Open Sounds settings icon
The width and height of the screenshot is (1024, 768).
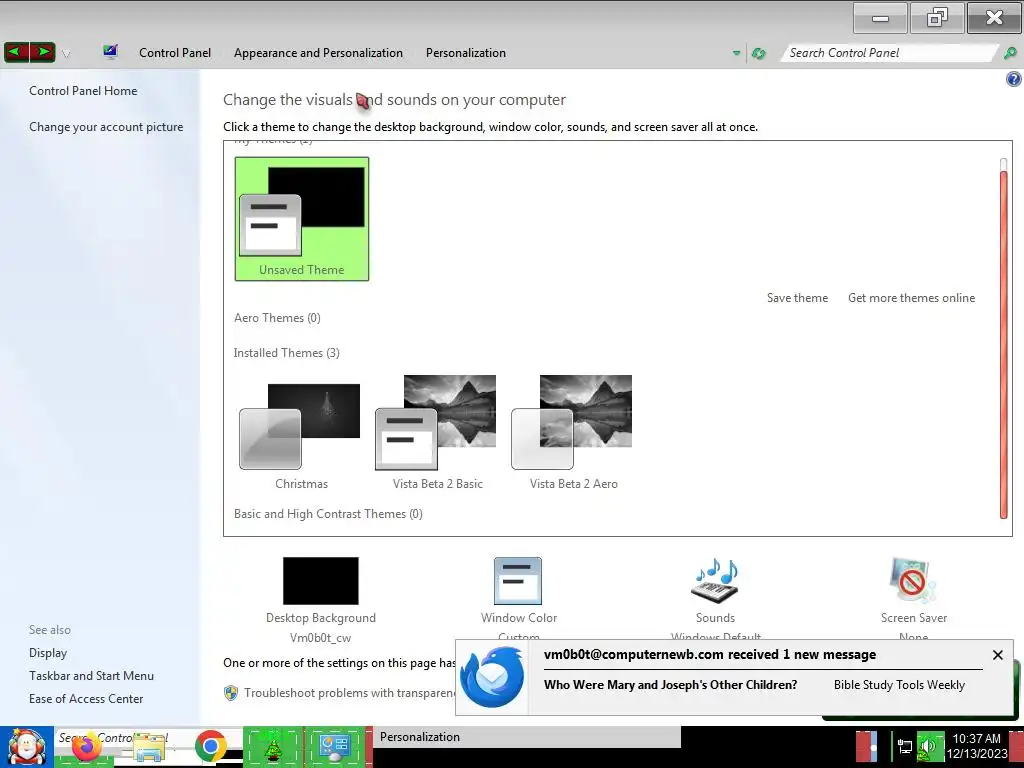714,581
